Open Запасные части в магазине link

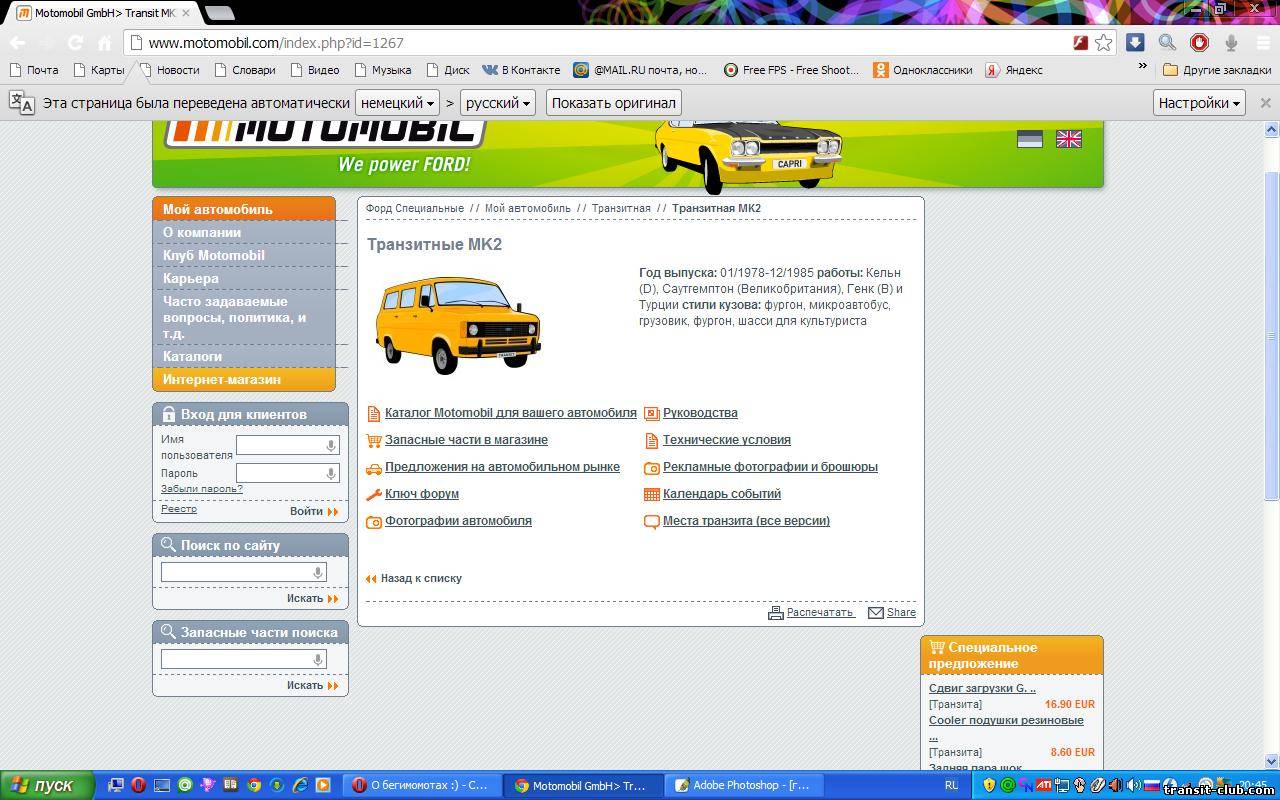[466, 440]
